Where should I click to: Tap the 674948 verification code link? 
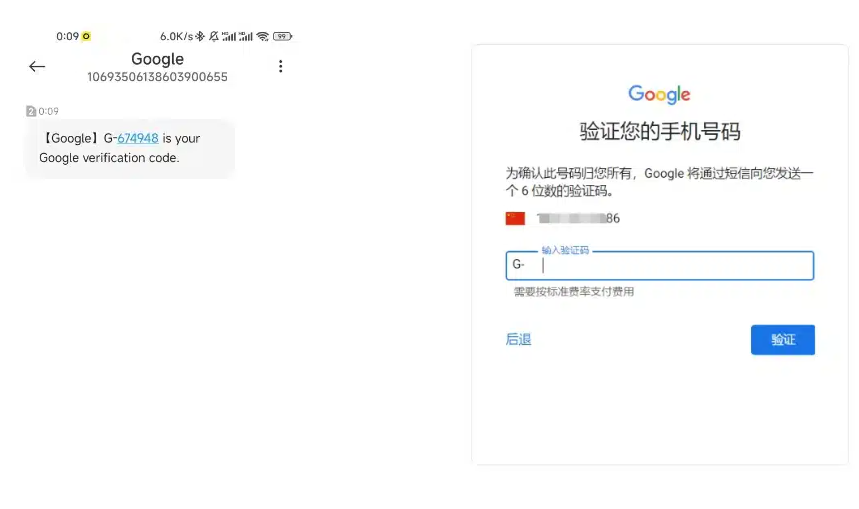pos(138,138)
